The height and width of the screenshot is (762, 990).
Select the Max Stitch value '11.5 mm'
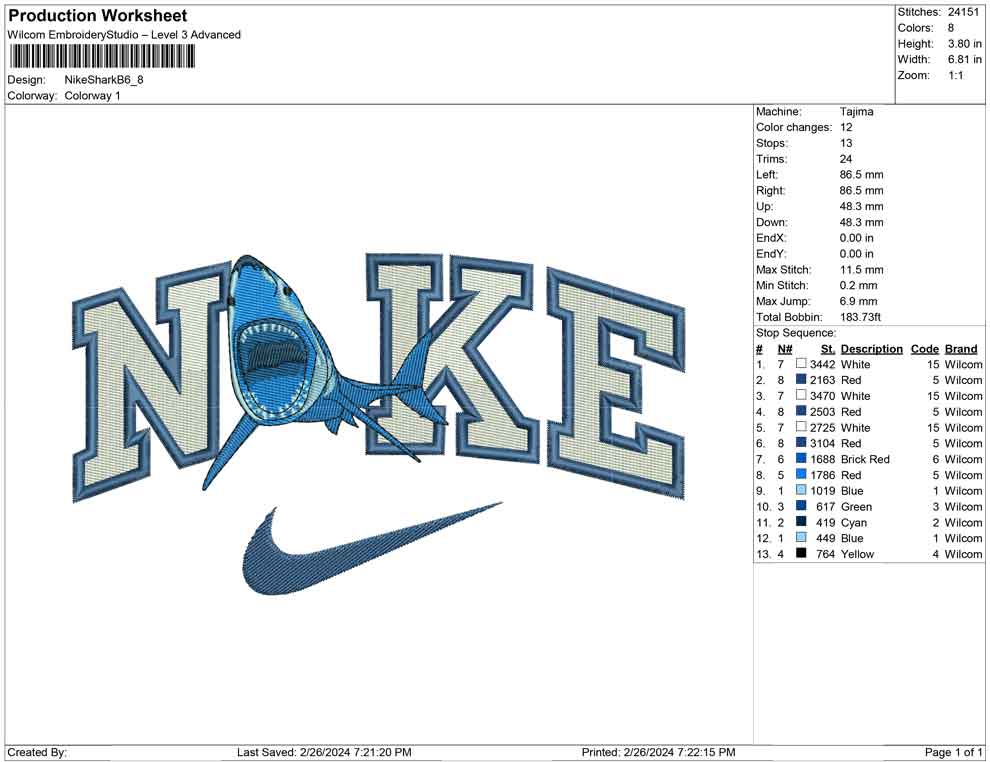coord(862,270)
